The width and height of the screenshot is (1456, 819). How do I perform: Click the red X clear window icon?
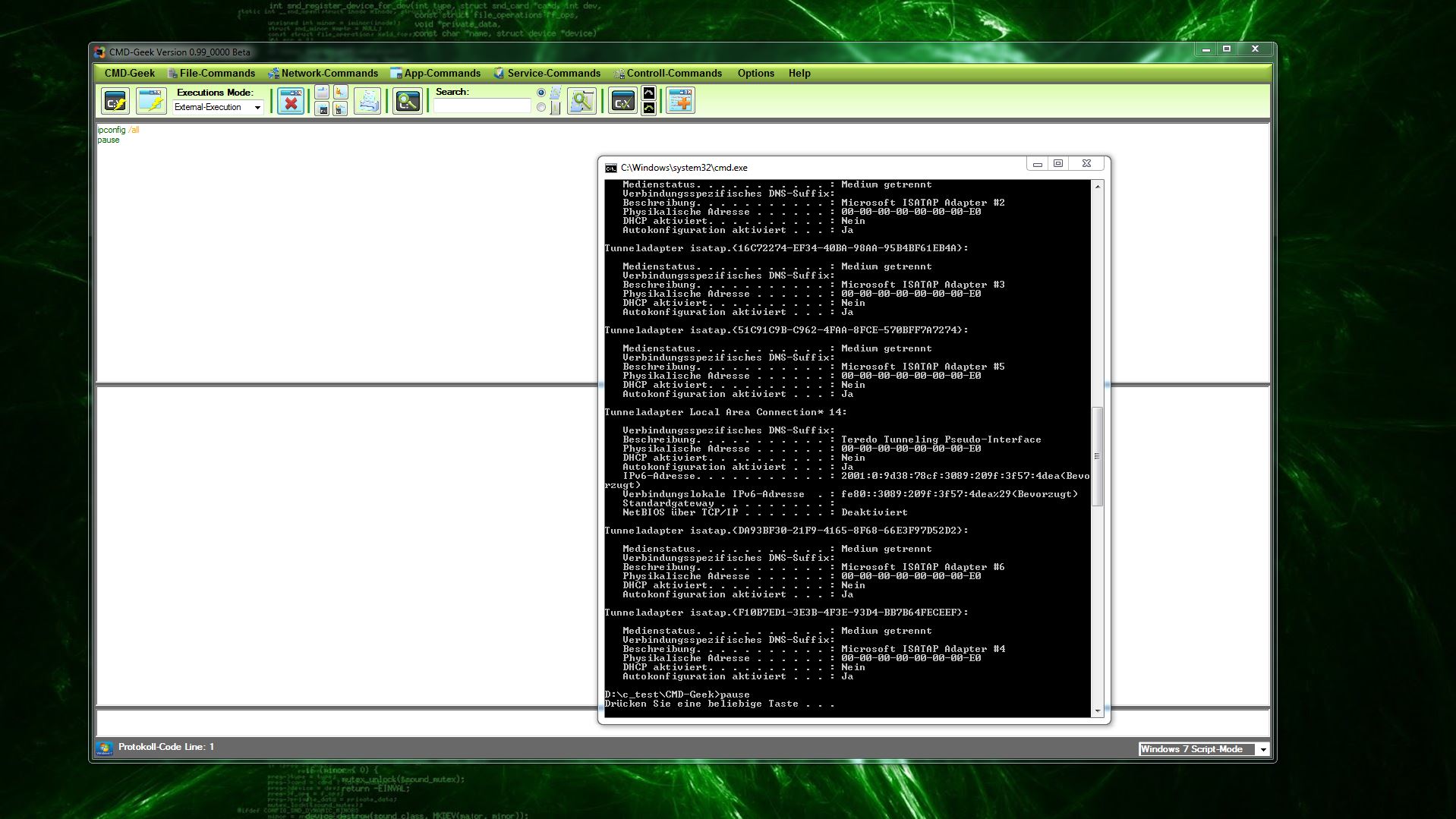click(291, 101)
